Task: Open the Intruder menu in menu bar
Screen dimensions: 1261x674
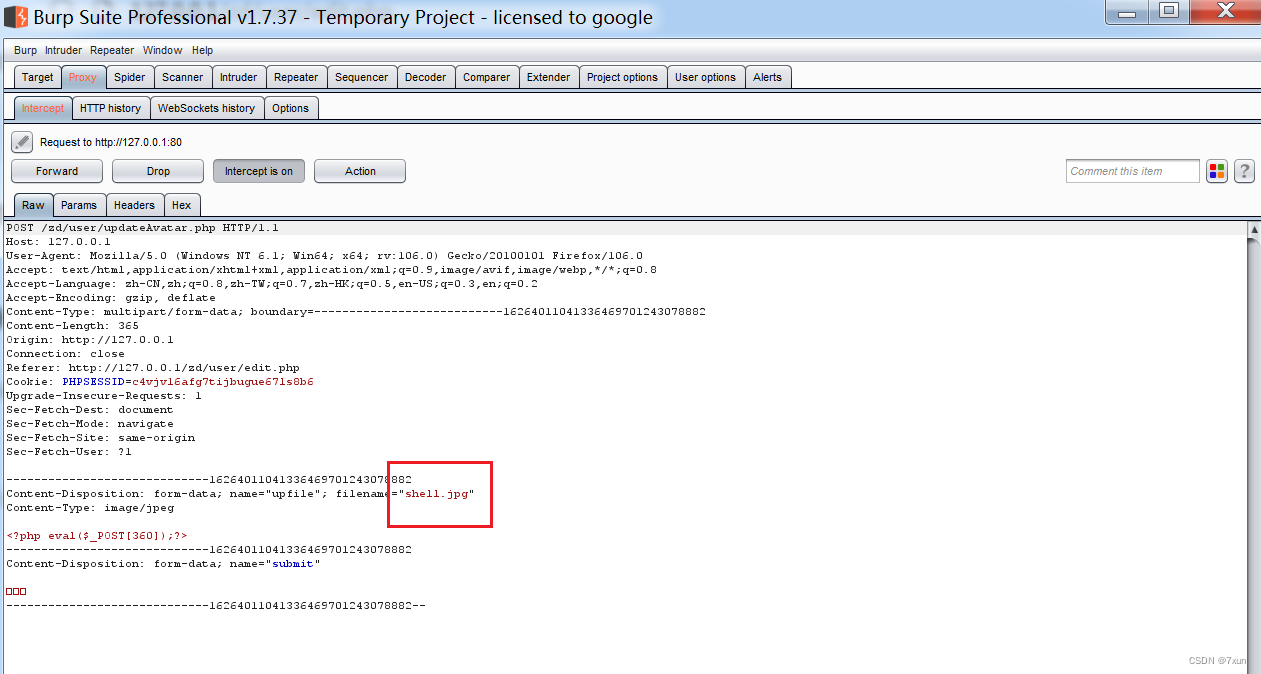Action: coord(63,50)
